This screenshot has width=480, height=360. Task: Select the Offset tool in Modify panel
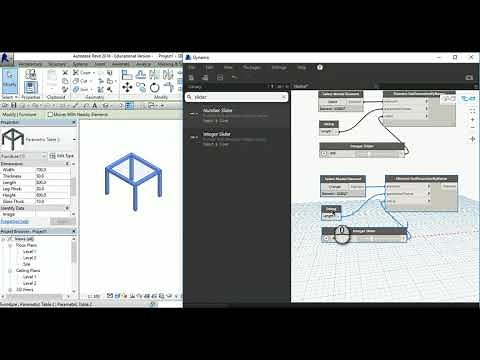(x=140, y=75)
